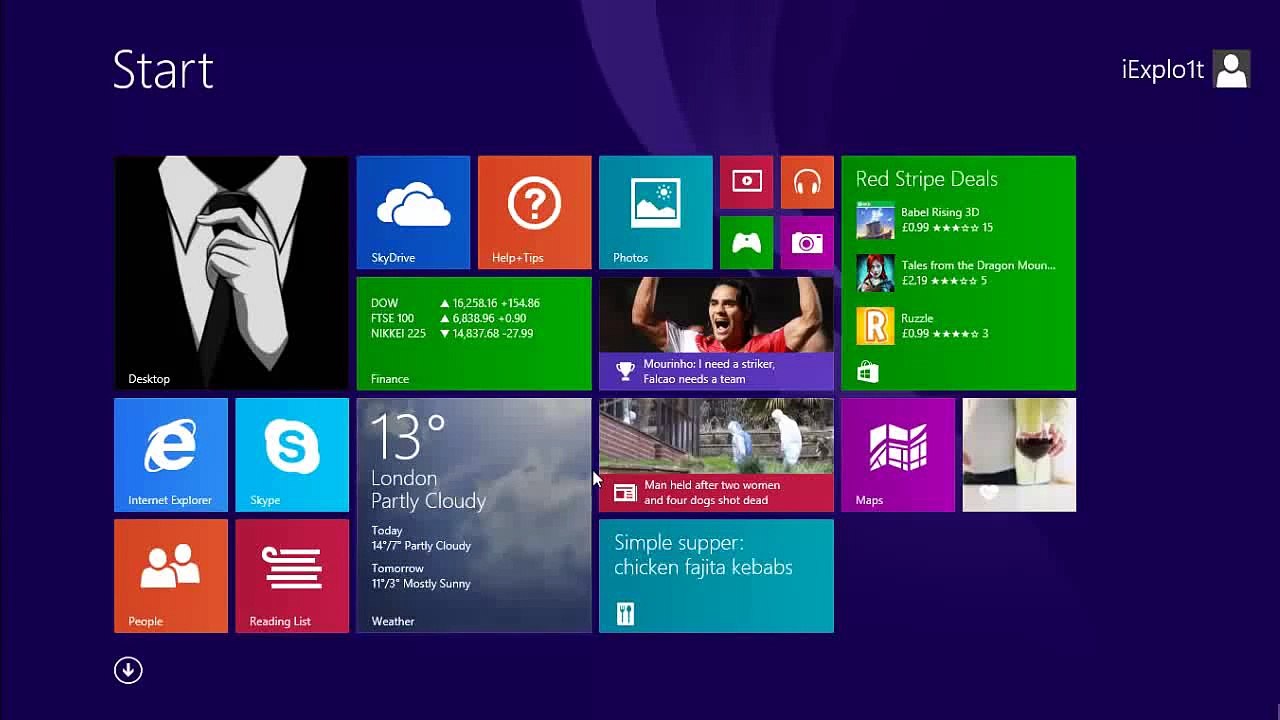Open the wine glass Health tile
1280x720 pixels.
pyautogui.click(x=1019, y=455)
